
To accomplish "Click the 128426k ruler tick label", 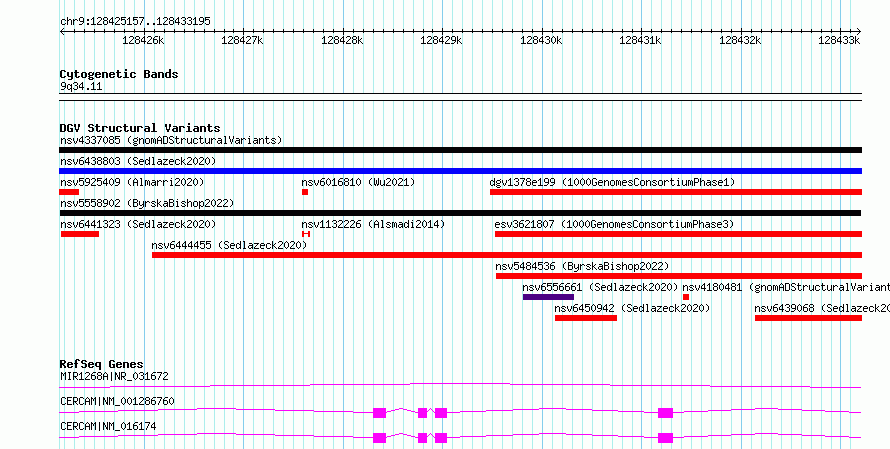I will click(x=143, y=40).
